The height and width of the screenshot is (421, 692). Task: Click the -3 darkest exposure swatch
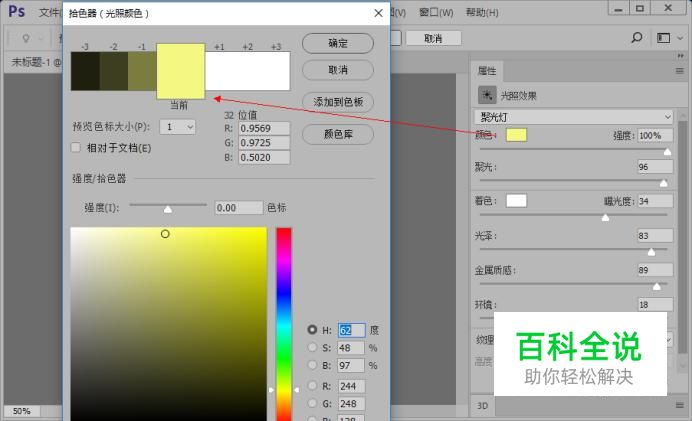[85, 71]
